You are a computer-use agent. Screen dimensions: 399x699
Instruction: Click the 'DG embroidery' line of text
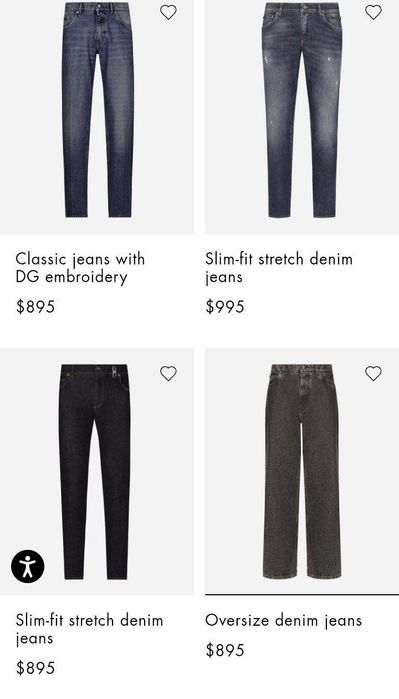click(x=71, y=277)
